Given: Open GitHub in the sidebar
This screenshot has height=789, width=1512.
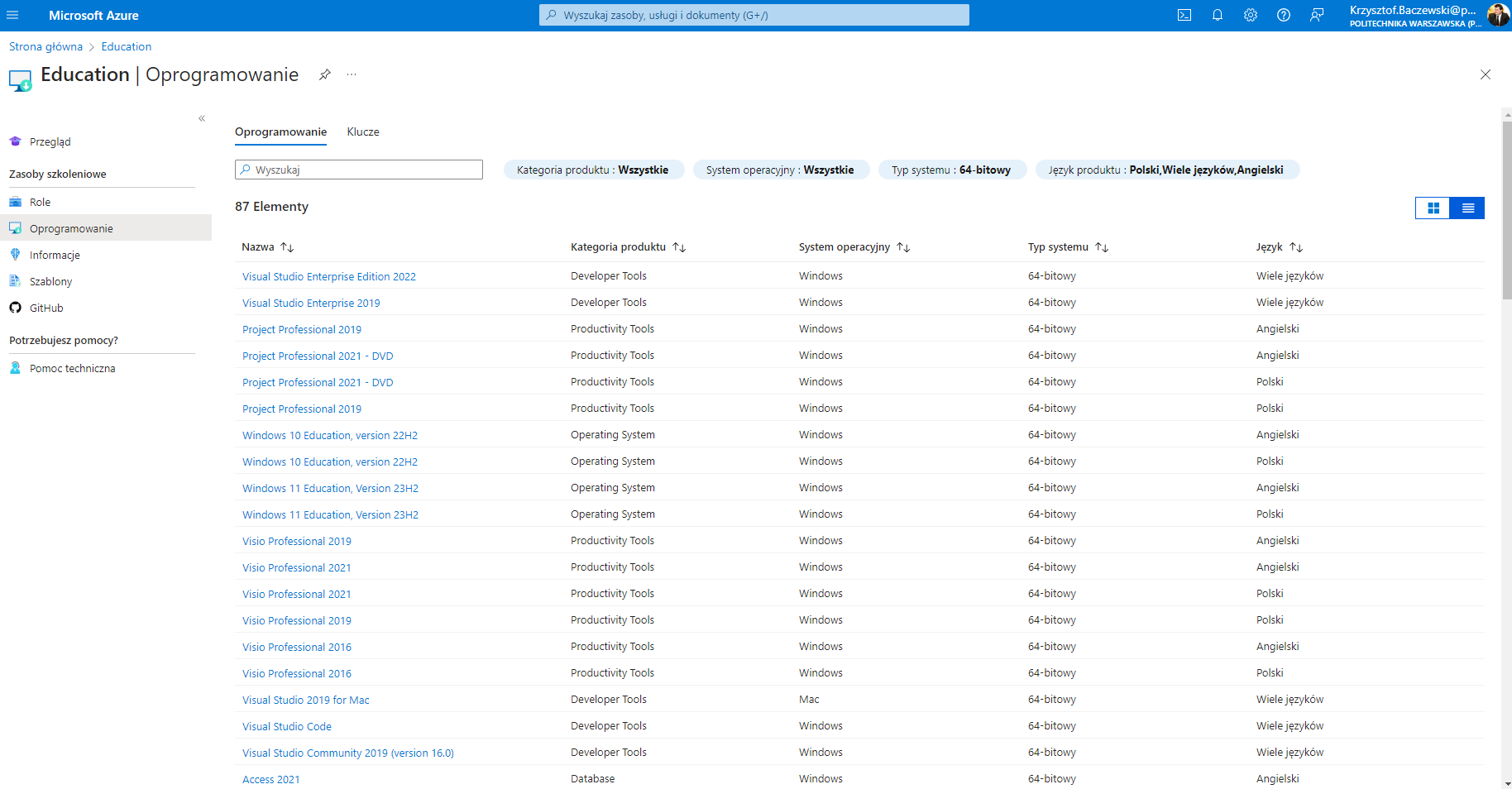Looking at the screenshot, I should pyautogui.click(x=46, y=308).
